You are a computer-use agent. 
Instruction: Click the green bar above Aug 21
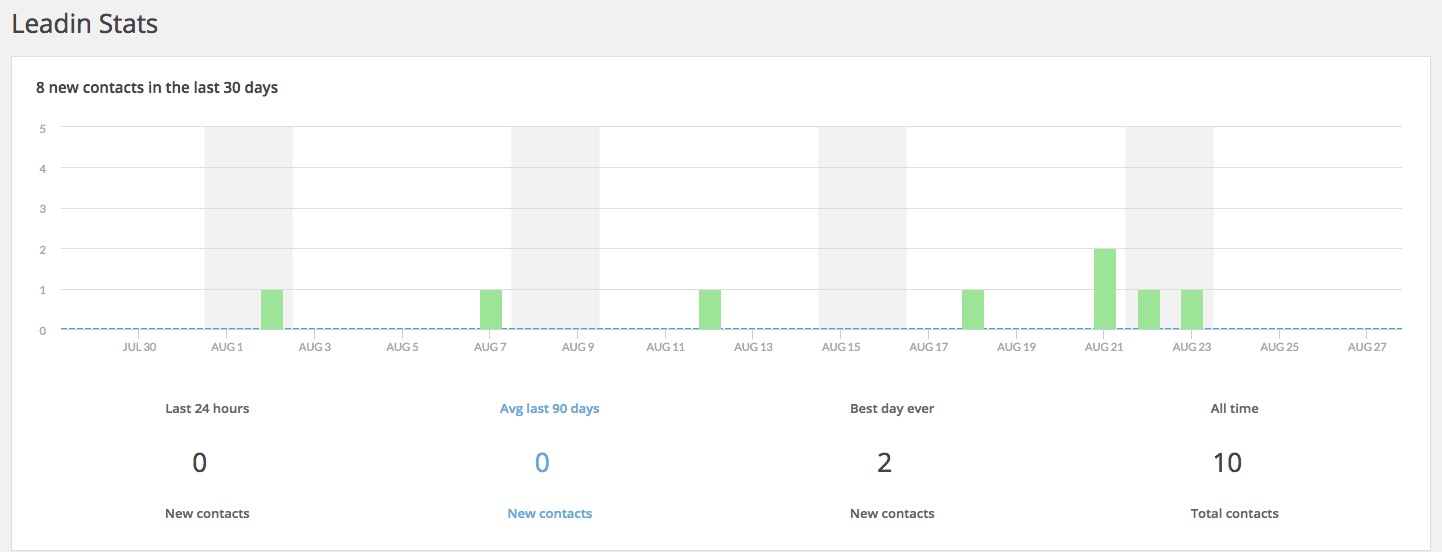pyautogui.click(x=1105, y=289)
